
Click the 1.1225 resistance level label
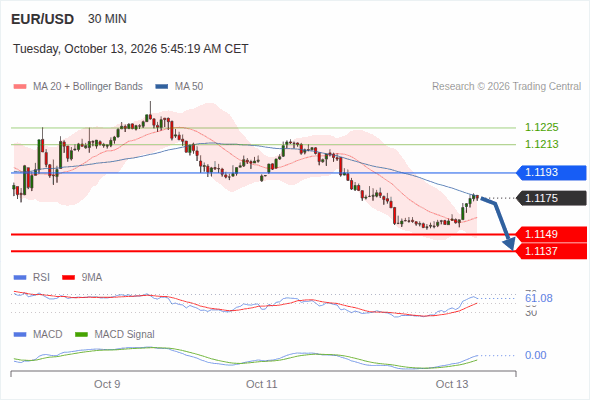541,127
